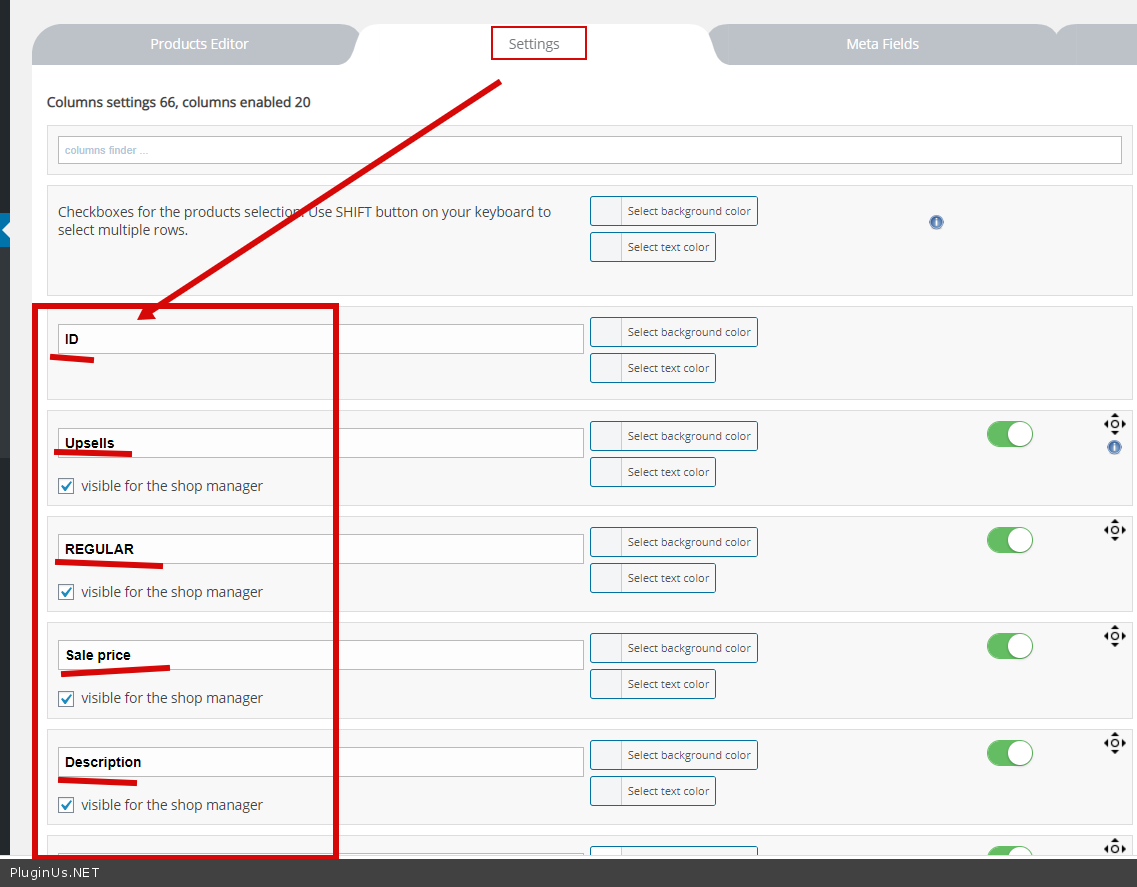Disable the Upsells column toggle switch
This screenshot has width=1137, height=887.
click(x=1009, y=434)
